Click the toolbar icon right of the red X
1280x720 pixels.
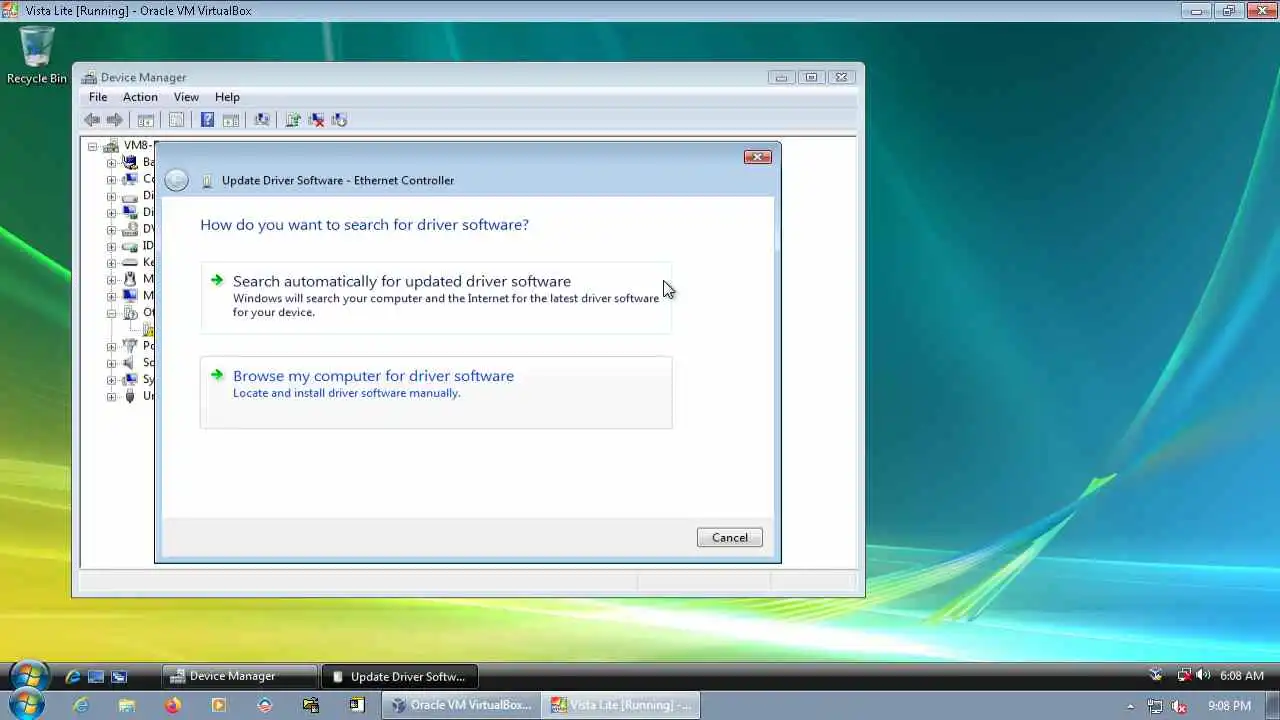tap(339, 120)
